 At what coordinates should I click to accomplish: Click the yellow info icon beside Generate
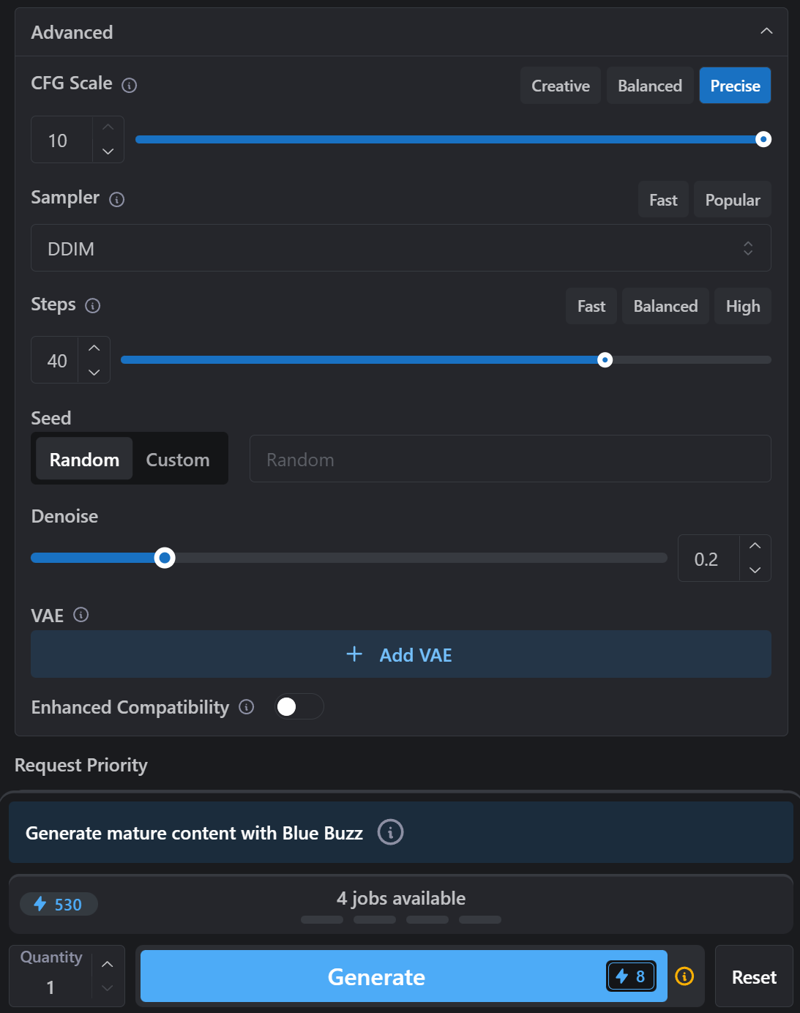pos(685,976)
